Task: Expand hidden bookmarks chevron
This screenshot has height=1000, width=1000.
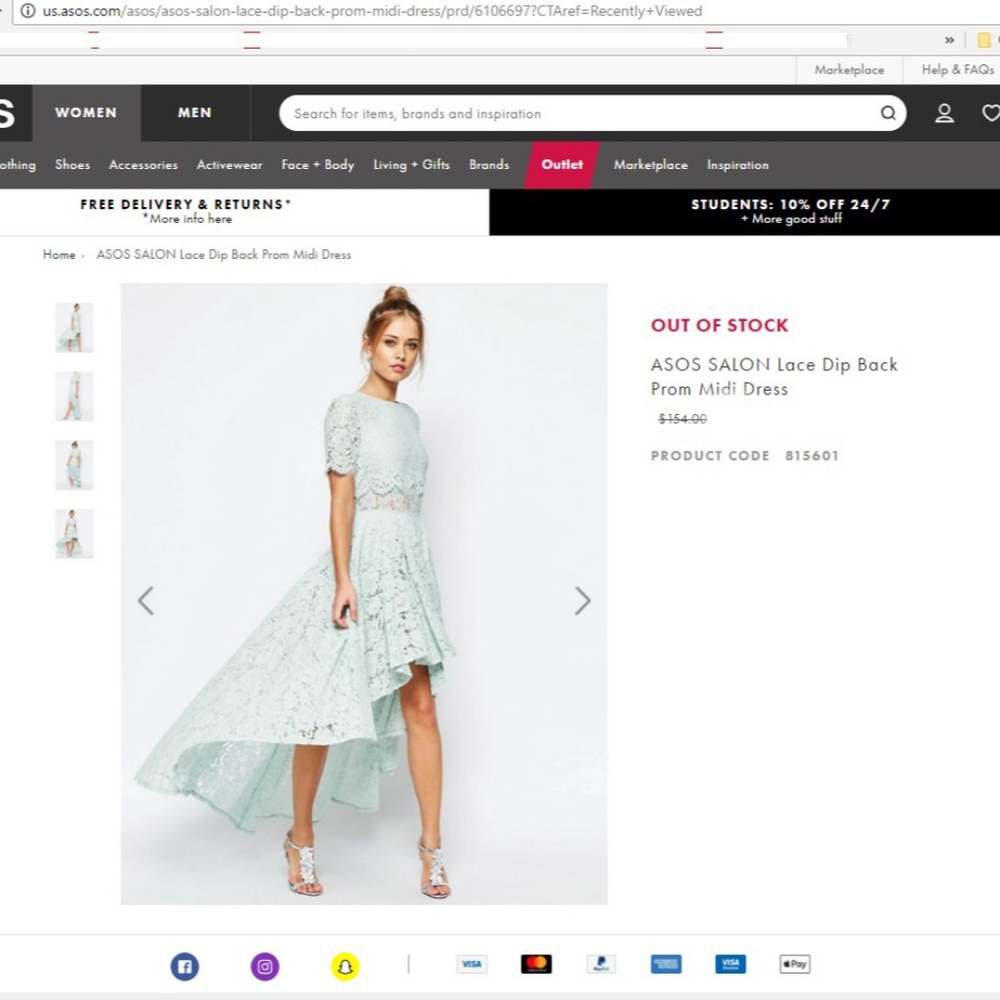Action: click(x=950, y=40)
